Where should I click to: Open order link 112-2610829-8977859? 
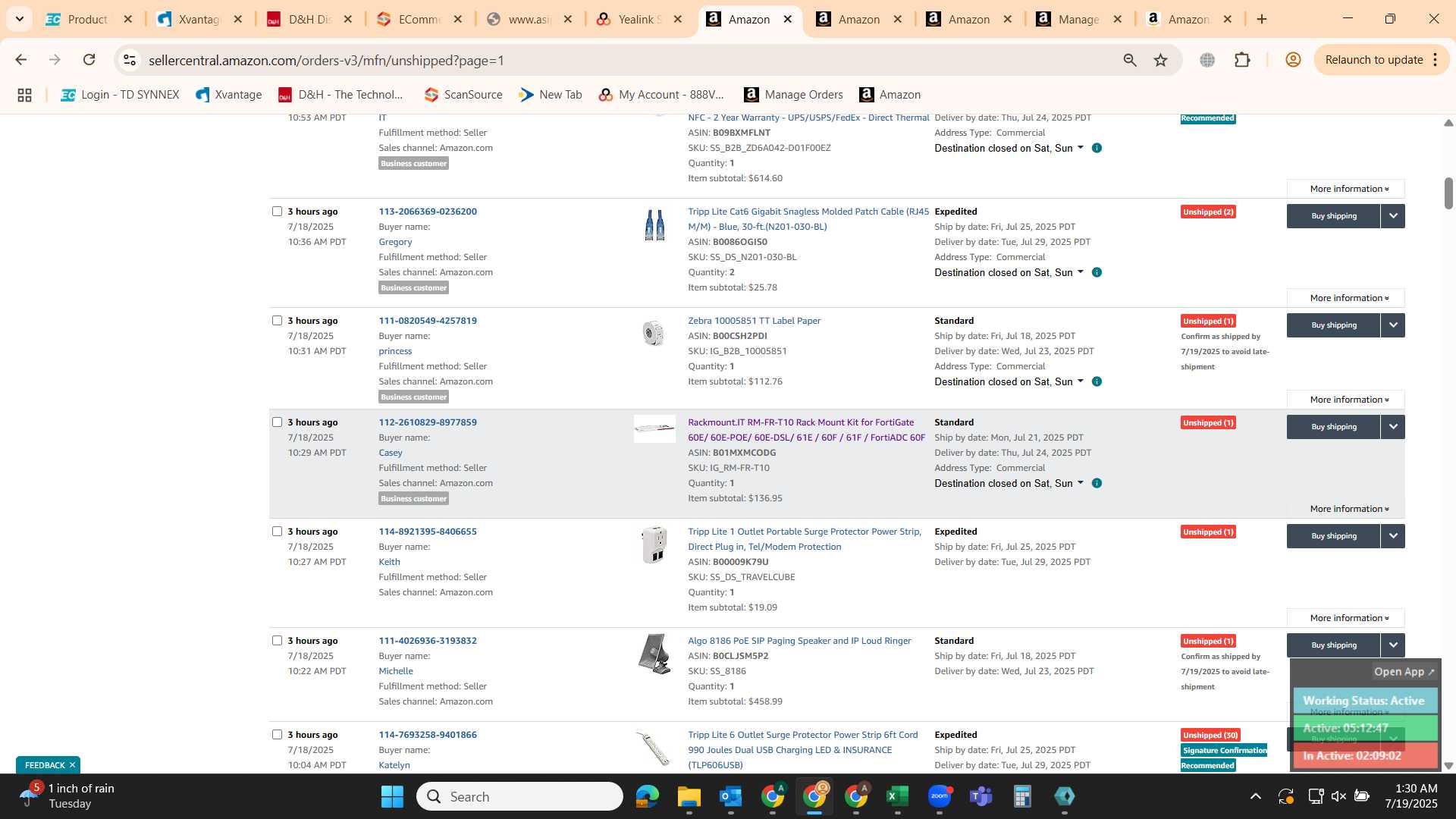tap(428, 422)
